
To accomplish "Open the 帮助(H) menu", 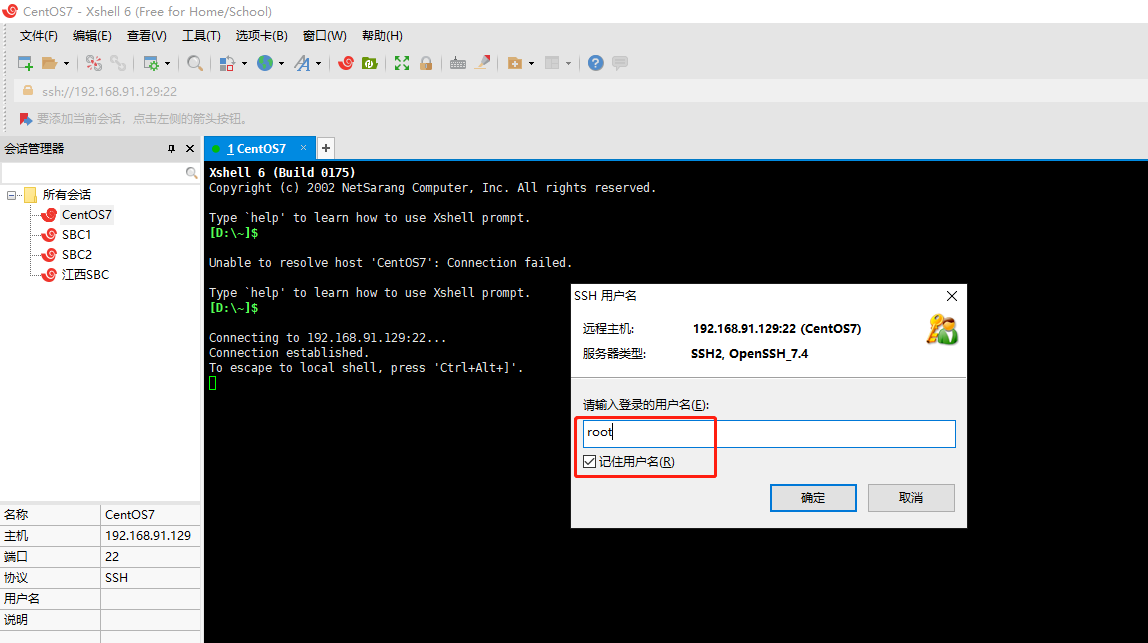I will tap(382, 36).
